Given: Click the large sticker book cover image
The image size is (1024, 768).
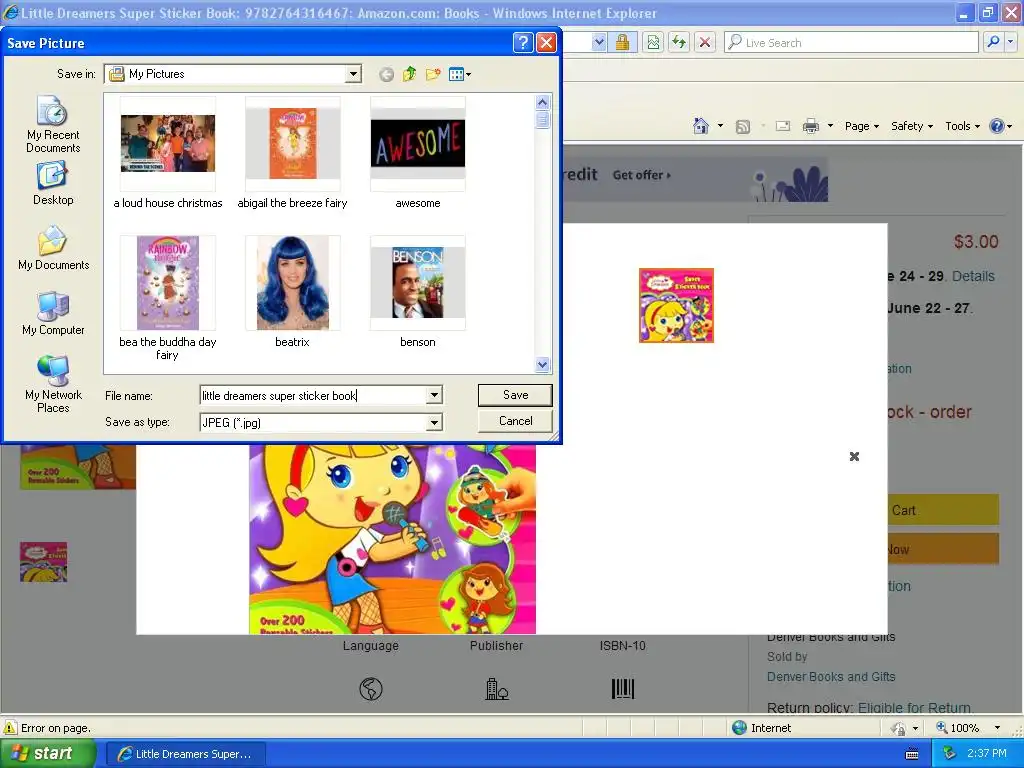Looking at the screenshot, I should [x=392, y=539].
